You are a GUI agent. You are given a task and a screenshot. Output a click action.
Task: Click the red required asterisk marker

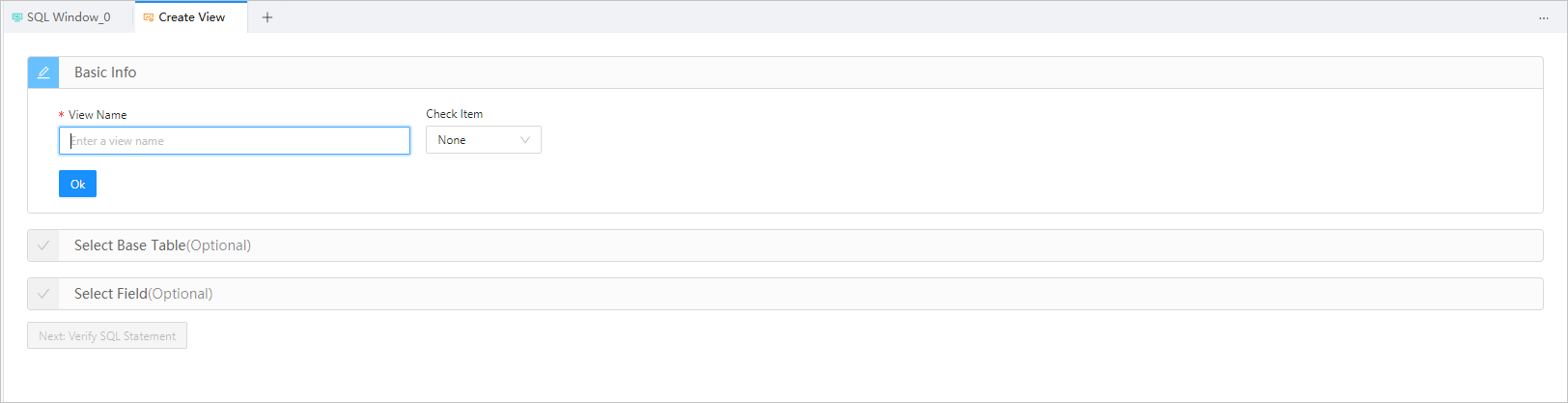click(62, 116)
